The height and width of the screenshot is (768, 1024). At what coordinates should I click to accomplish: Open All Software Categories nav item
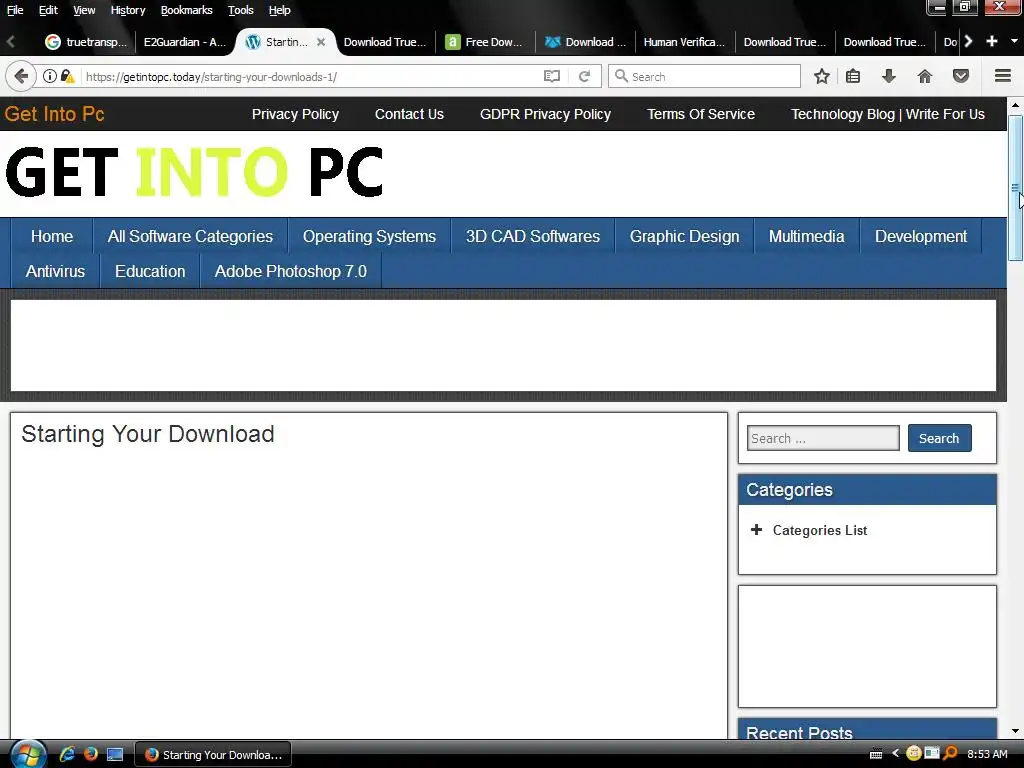(190, 236)
